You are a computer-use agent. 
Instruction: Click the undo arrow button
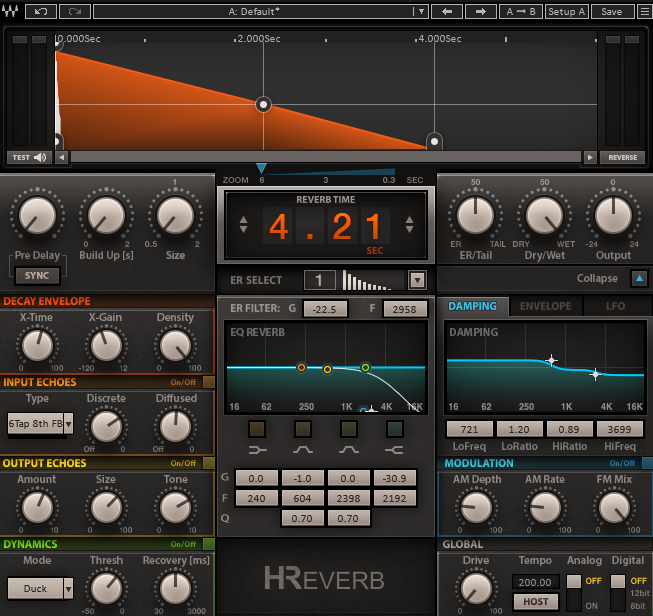[x=41, y=12]
